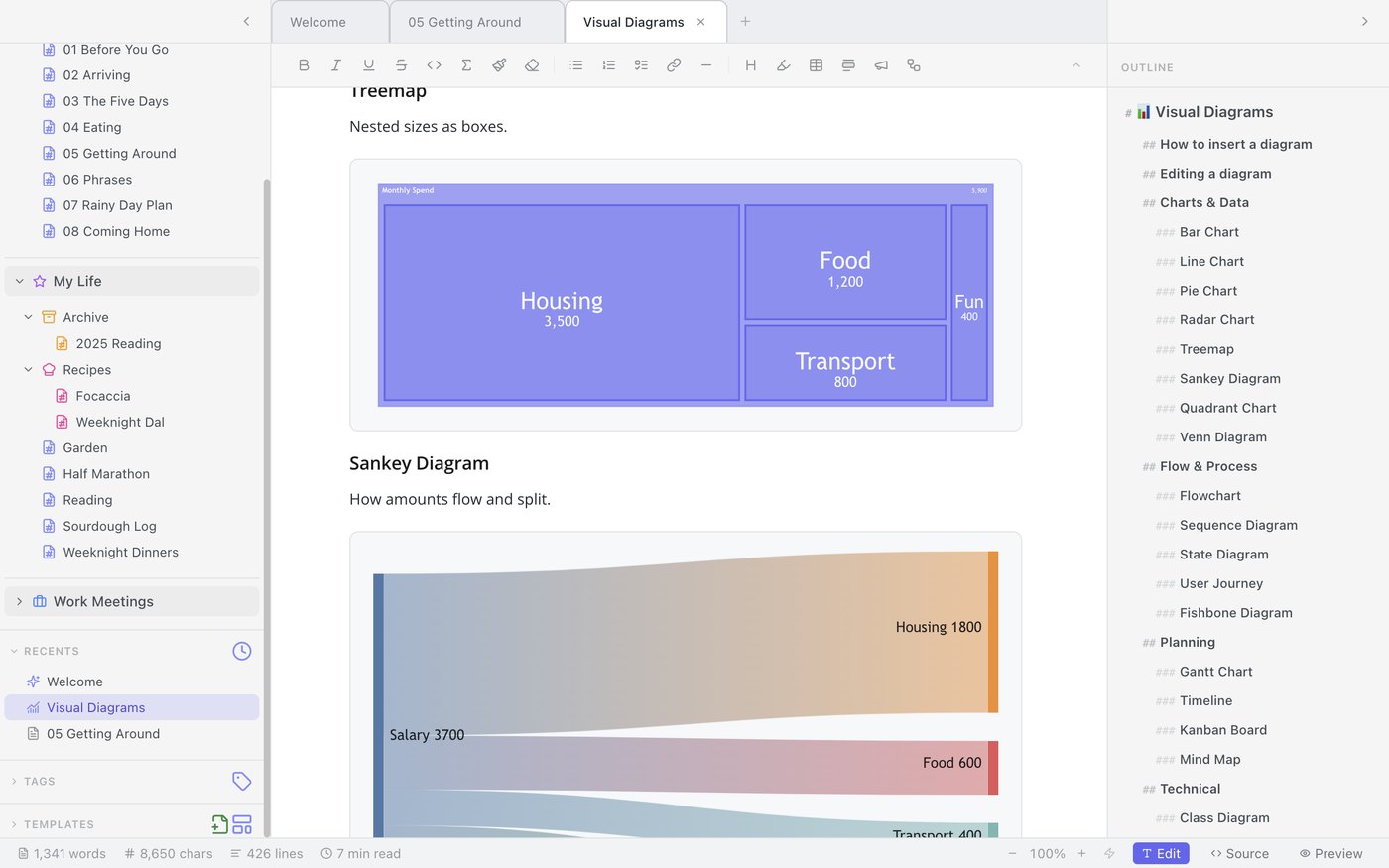
Task: Expand the Templates section
Action: tap(14, 824)
